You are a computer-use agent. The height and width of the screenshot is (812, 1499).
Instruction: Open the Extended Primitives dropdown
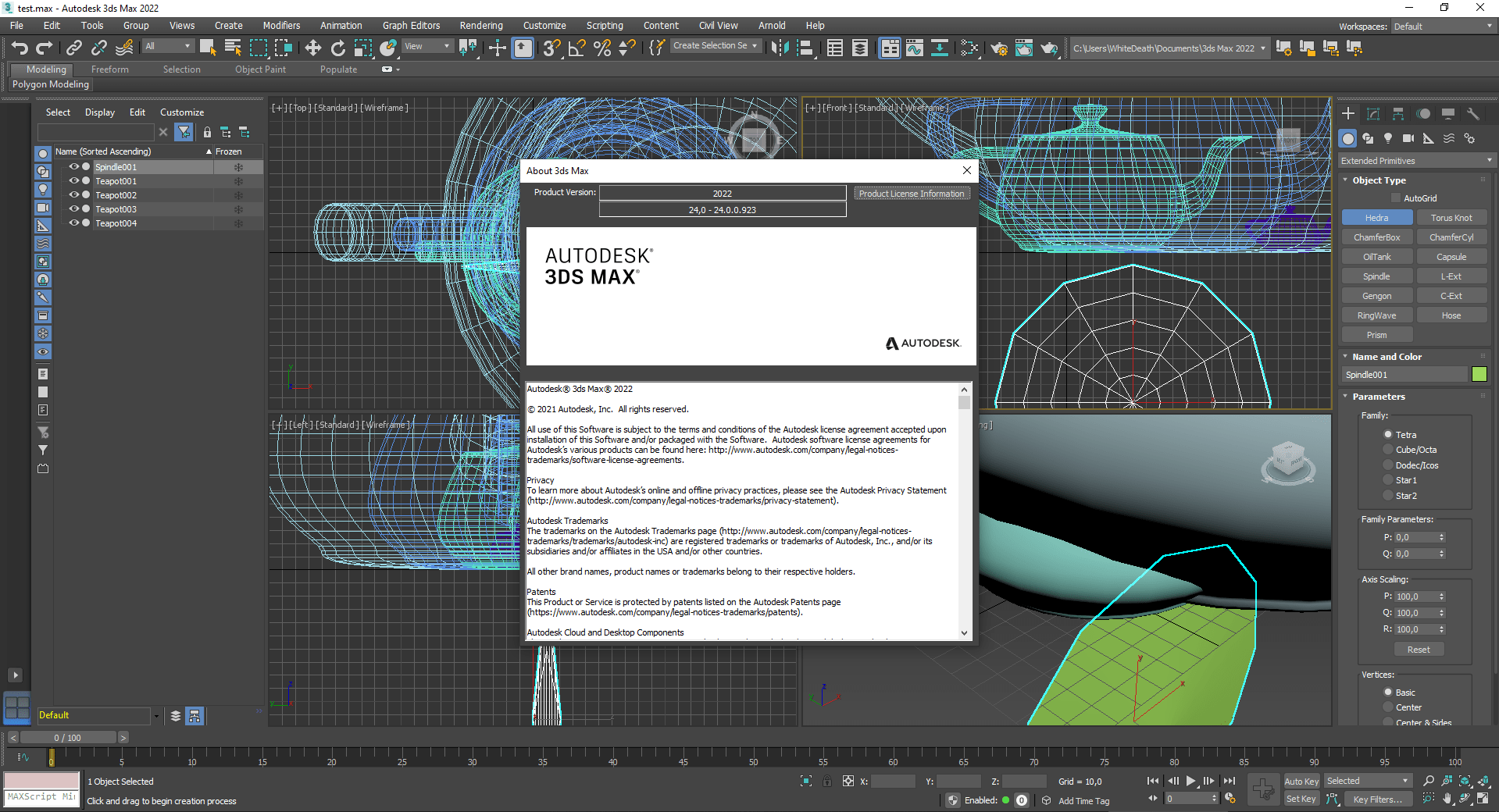pyautogui.click(x=1416, y=161)
